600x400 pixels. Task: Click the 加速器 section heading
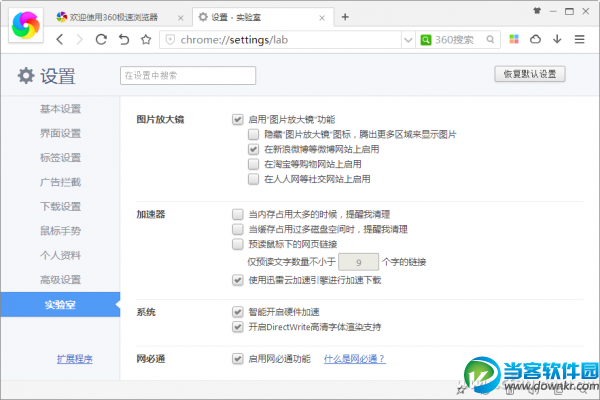click(151, 214)
